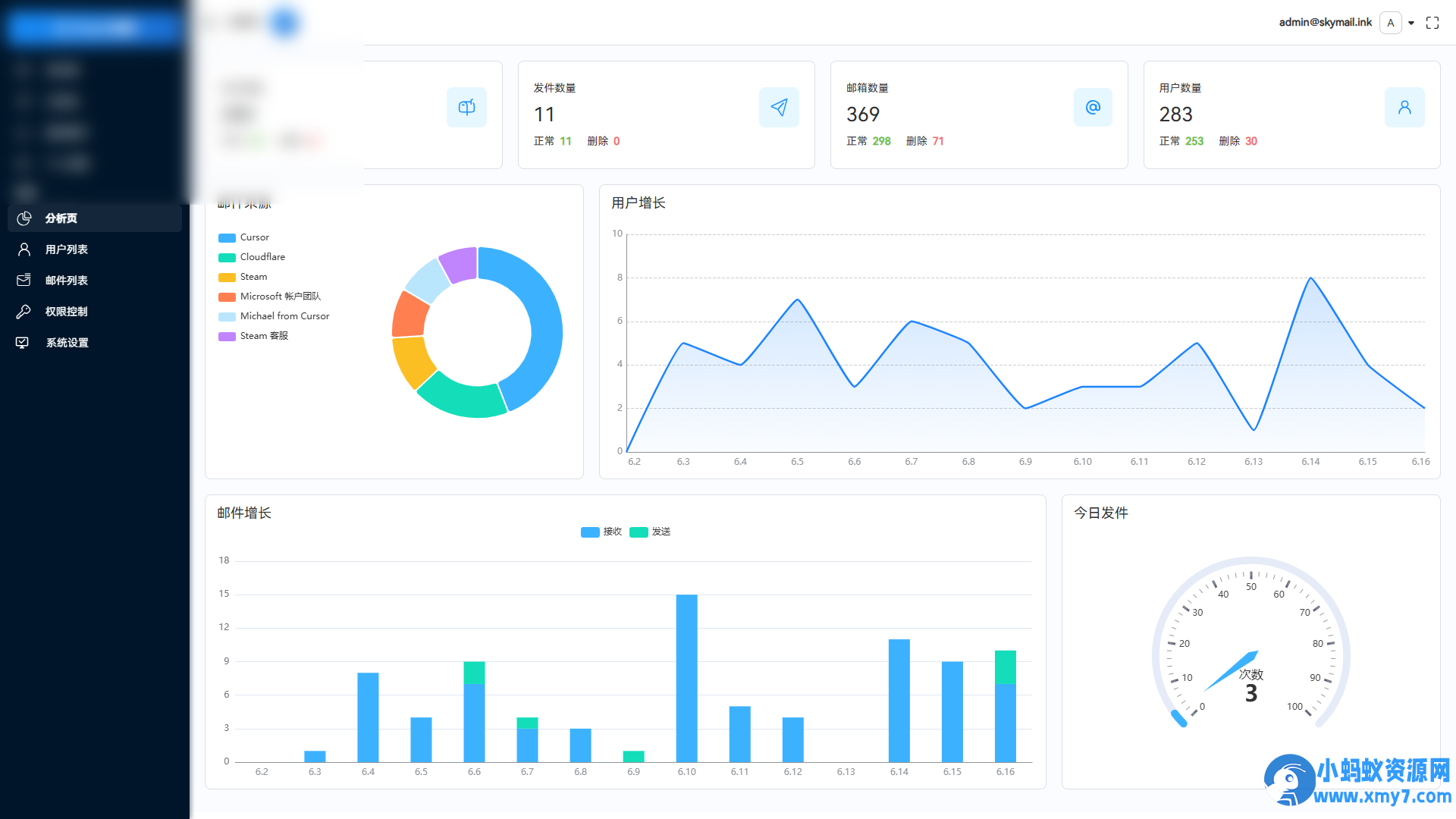Click the 邮件列表 envelope icon in sidebar
Image resolution: width=1456 pixels, height=819 pixels.
24,280
